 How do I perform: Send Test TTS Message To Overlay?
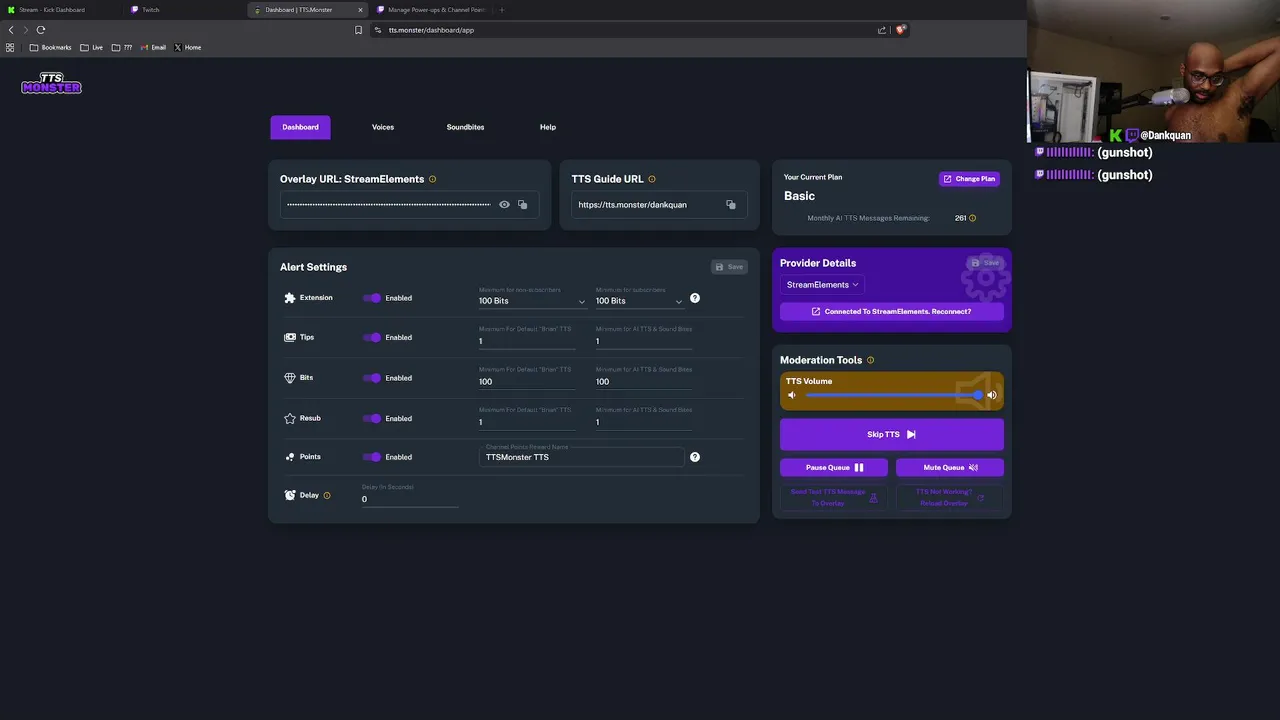tap(834, 497)
